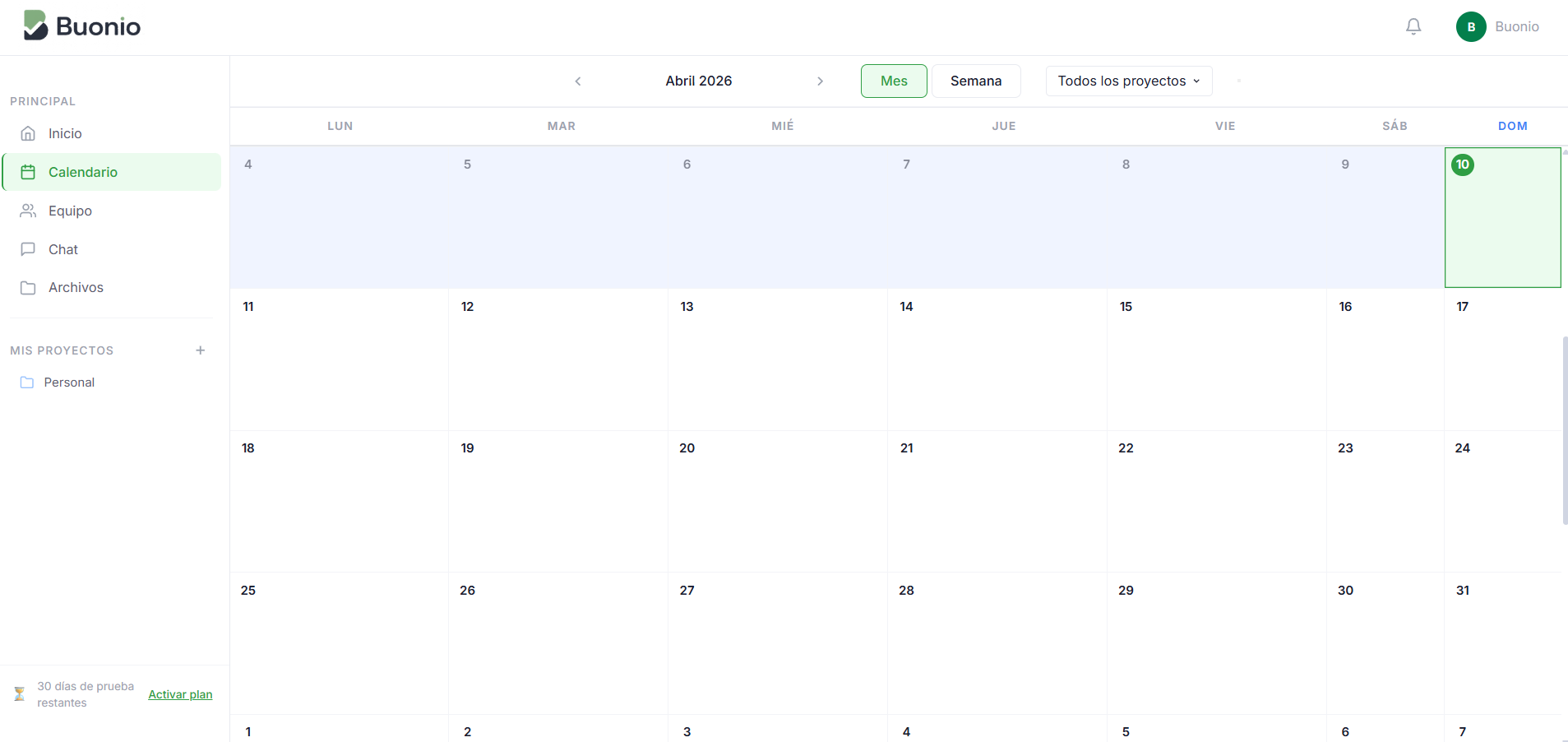Image resolution: width=1568 pixels, height=742 pixels.
Task: Click the DOM column header
Action: tap(1513, 126)
